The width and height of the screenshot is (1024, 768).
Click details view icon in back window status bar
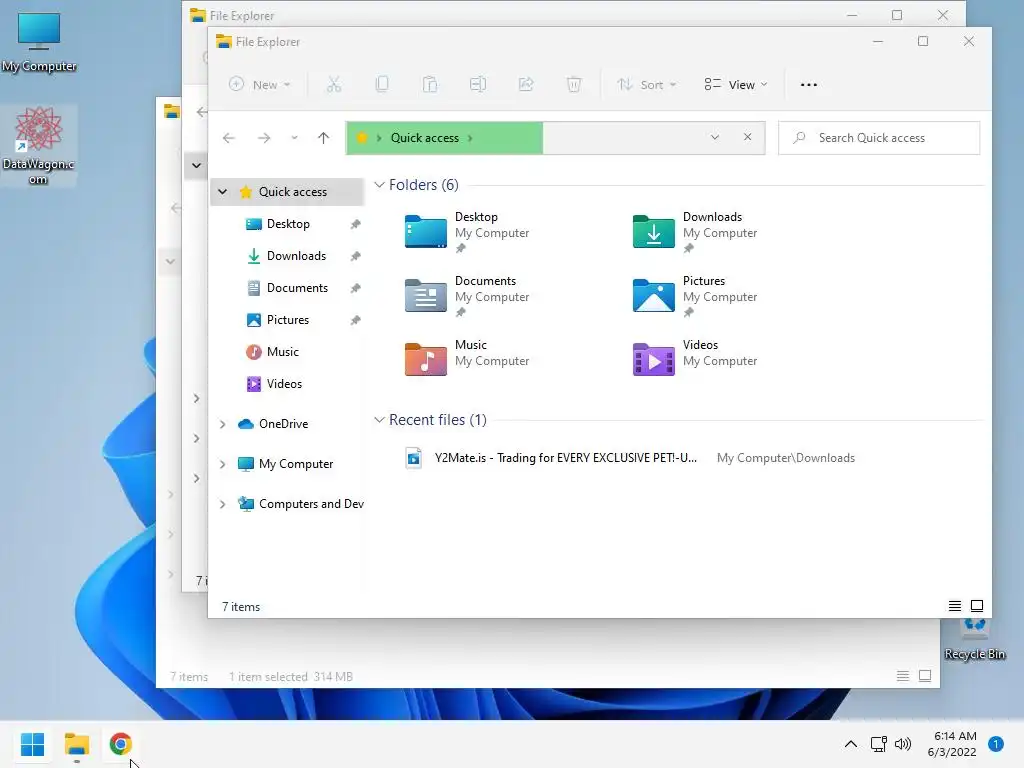pyautogui.click(x=903, y=676)
